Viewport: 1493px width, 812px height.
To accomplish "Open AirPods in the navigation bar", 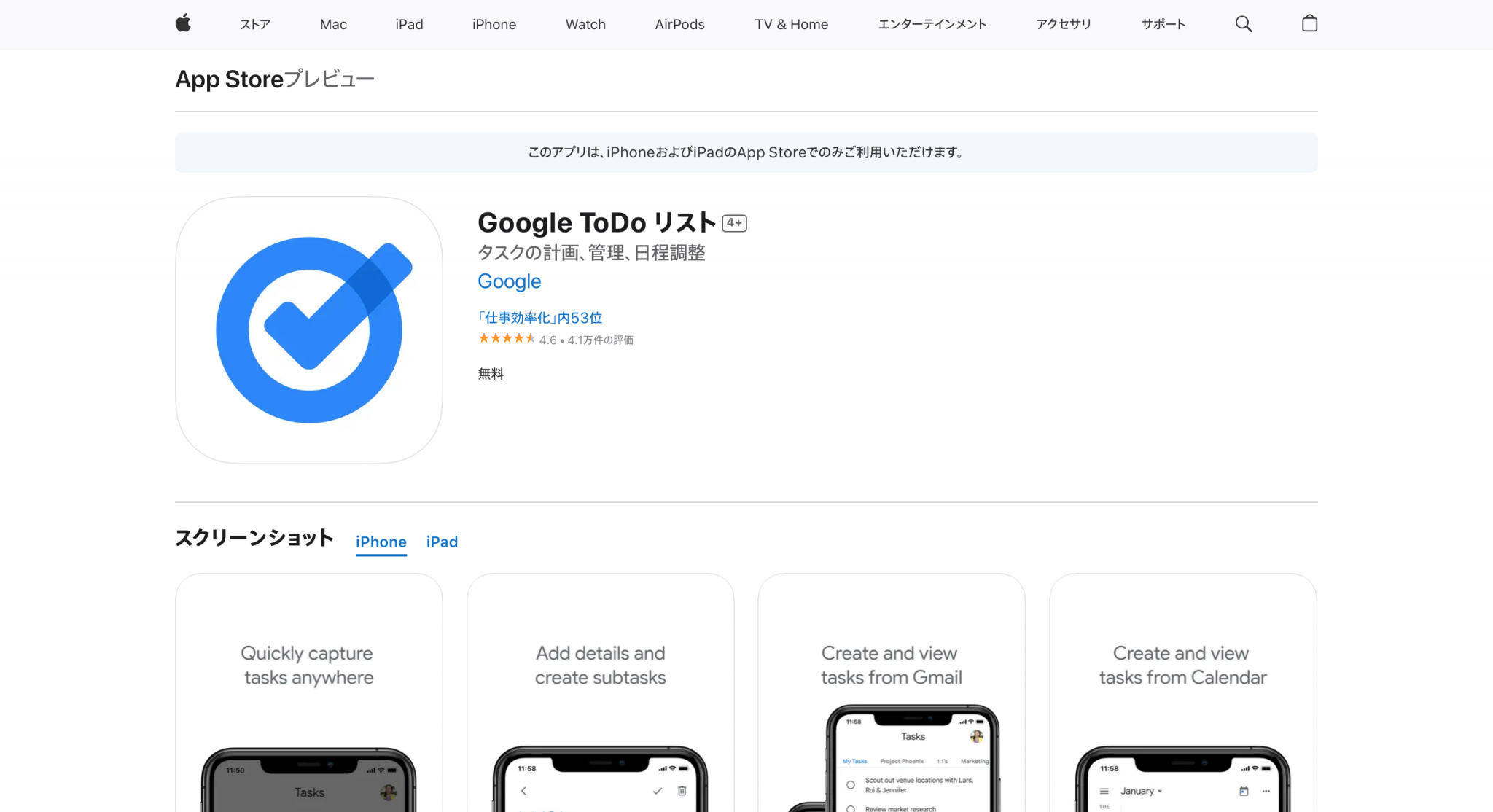I will (x=679, y=24).
